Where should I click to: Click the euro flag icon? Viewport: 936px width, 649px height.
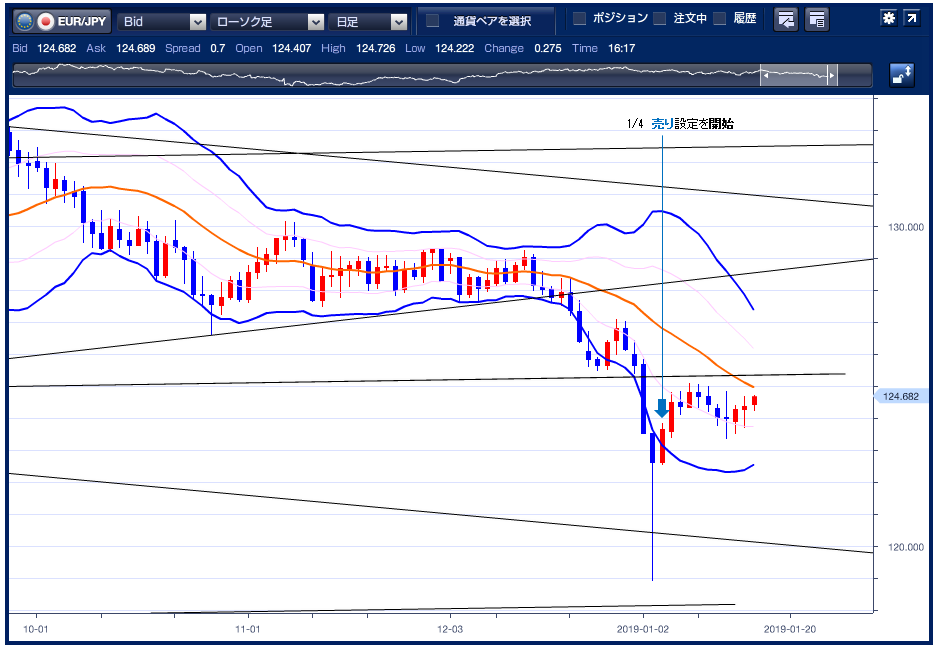tap(25, 22)
